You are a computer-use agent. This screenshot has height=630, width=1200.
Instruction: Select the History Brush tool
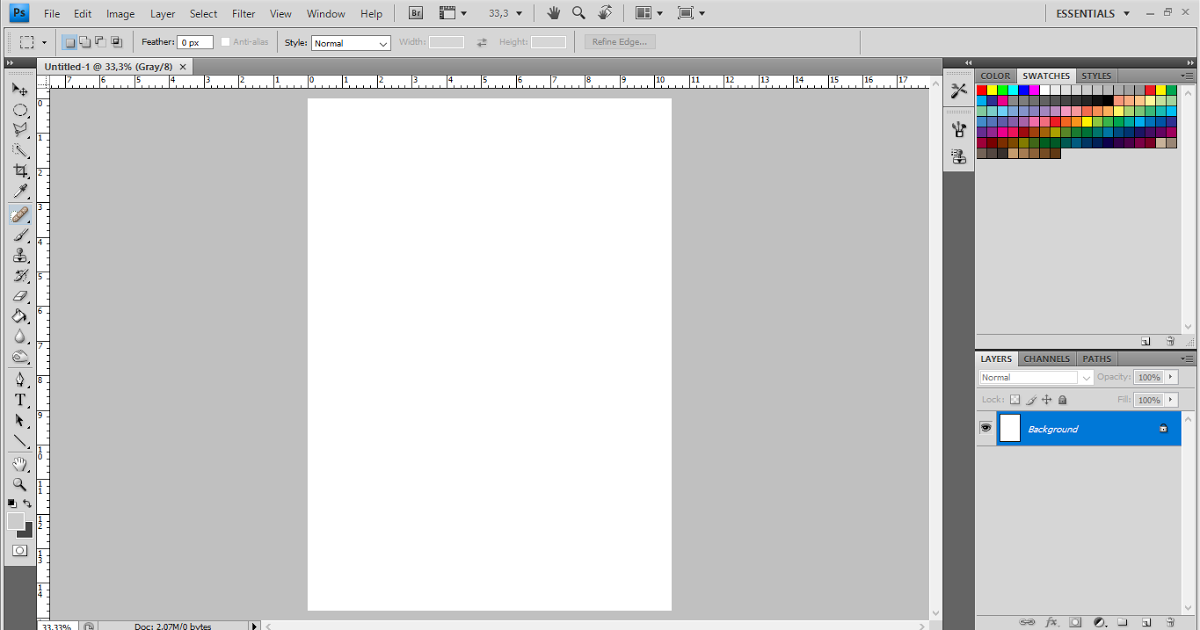(x=19, y=276)
